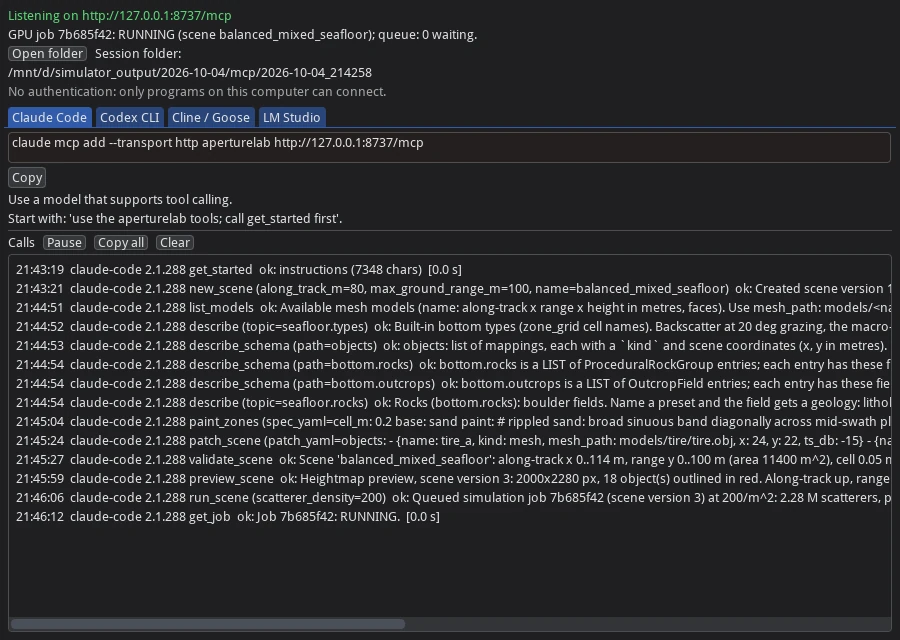Clear the Calls log

(x=175, y=242)
